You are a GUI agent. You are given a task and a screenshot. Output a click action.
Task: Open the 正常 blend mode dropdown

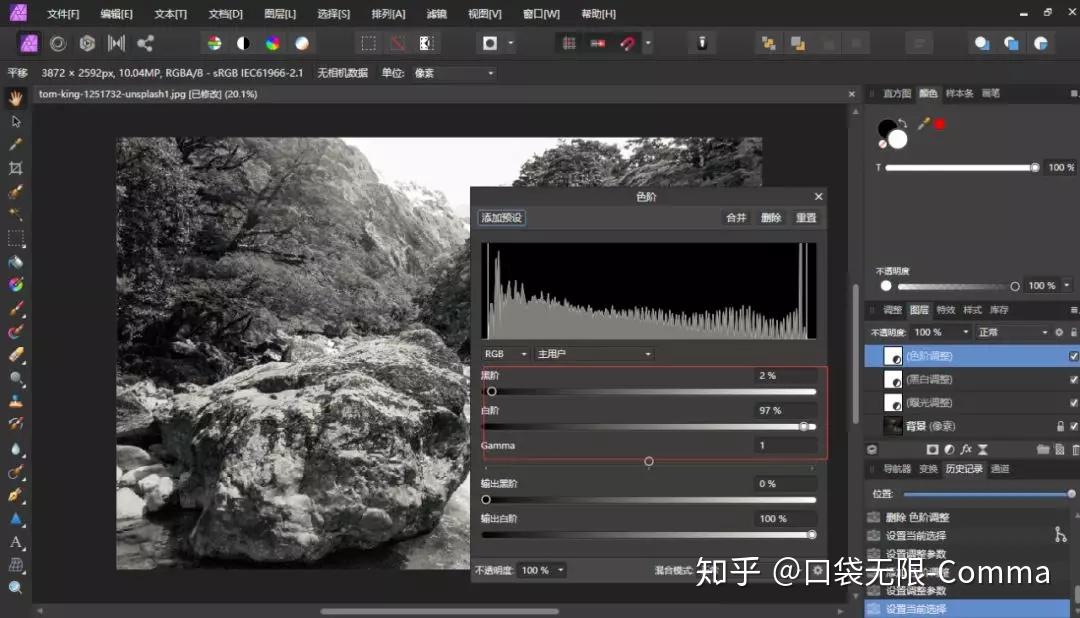(1010, 331)
